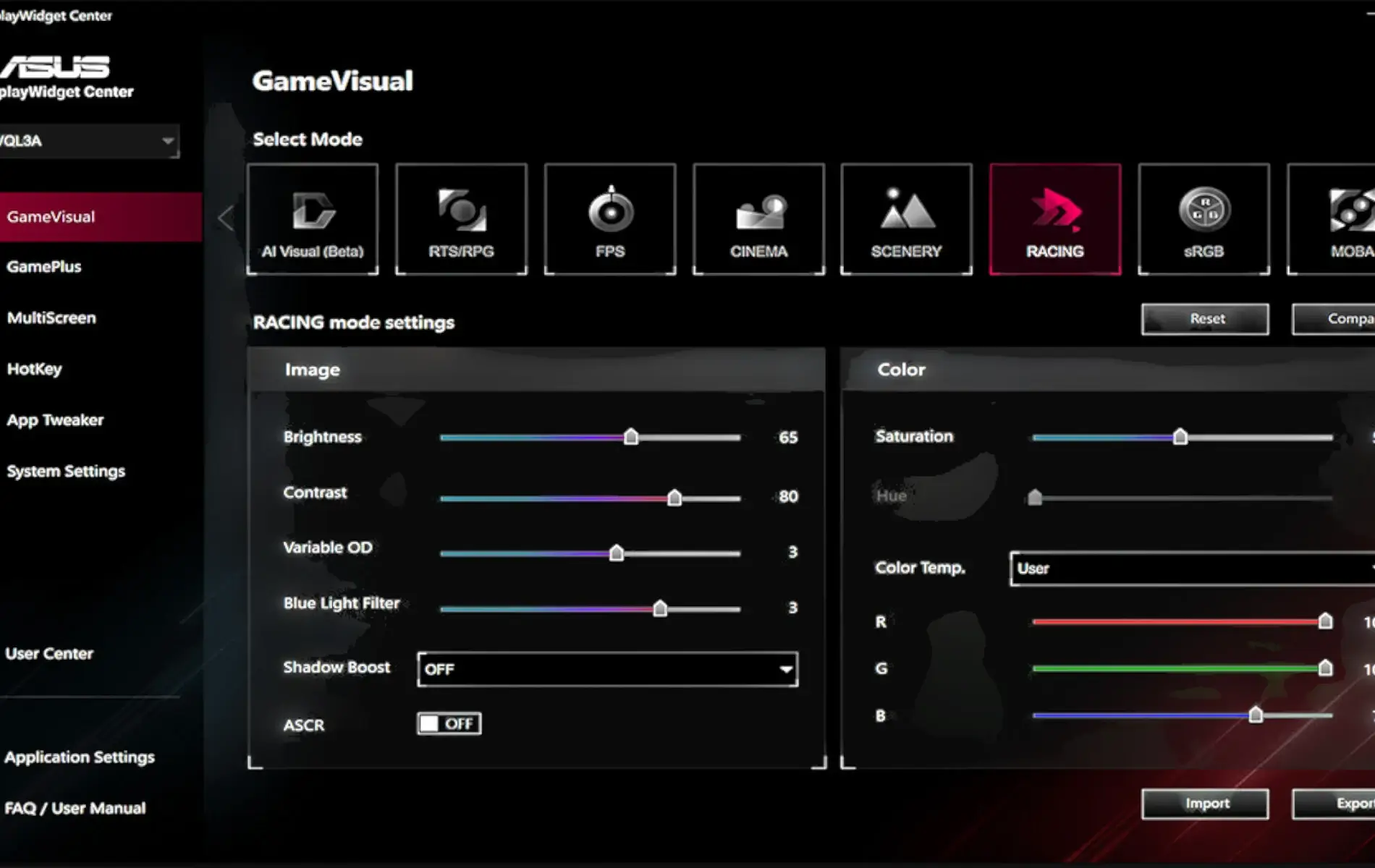Viewport: 1375px width, 868px height.
Task: Activate sRGB mode
Action: tap(1203, 219)
